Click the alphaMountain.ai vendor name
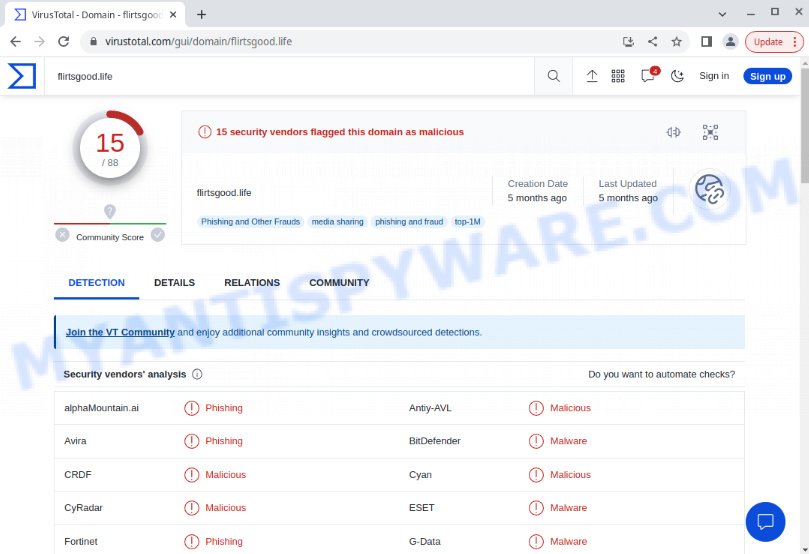 [x=101, y=408]
